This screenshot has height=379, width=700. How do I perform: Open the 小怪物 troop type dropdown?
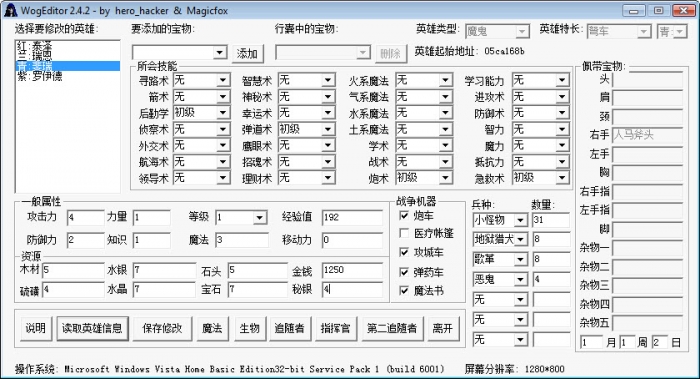point(520,221)
